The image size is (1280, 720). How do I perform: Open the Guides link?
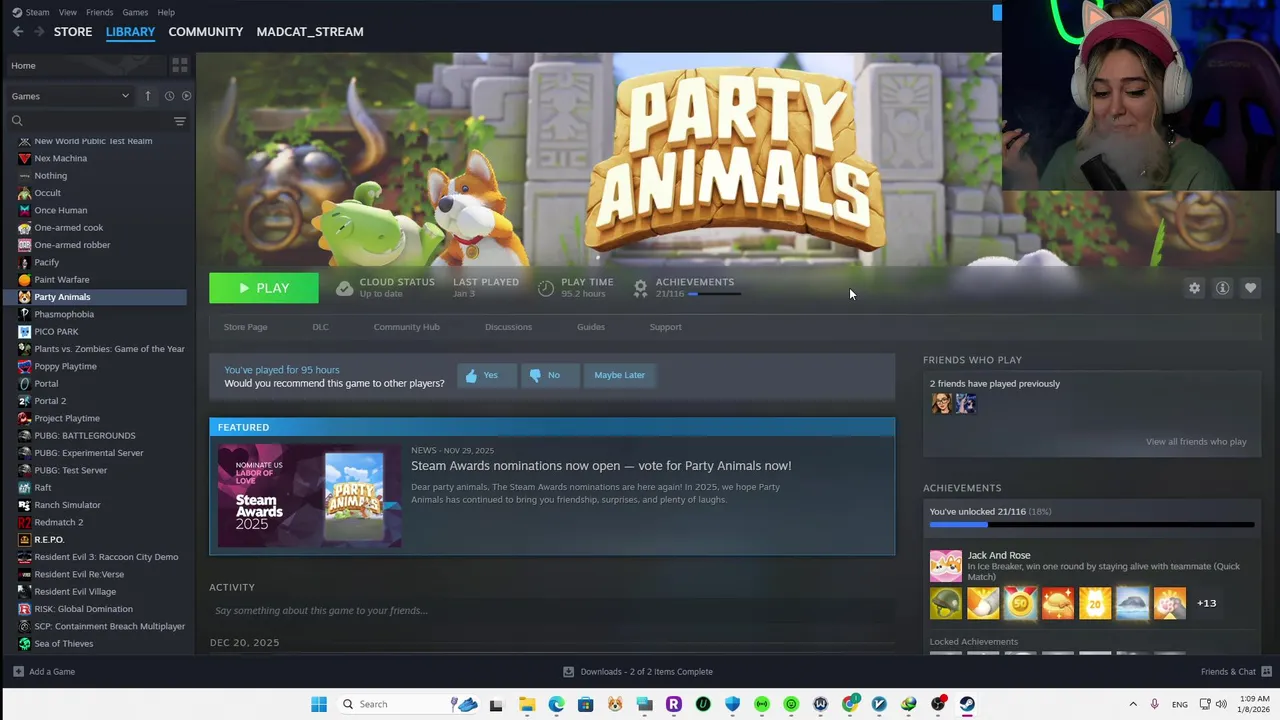(590, 327)
